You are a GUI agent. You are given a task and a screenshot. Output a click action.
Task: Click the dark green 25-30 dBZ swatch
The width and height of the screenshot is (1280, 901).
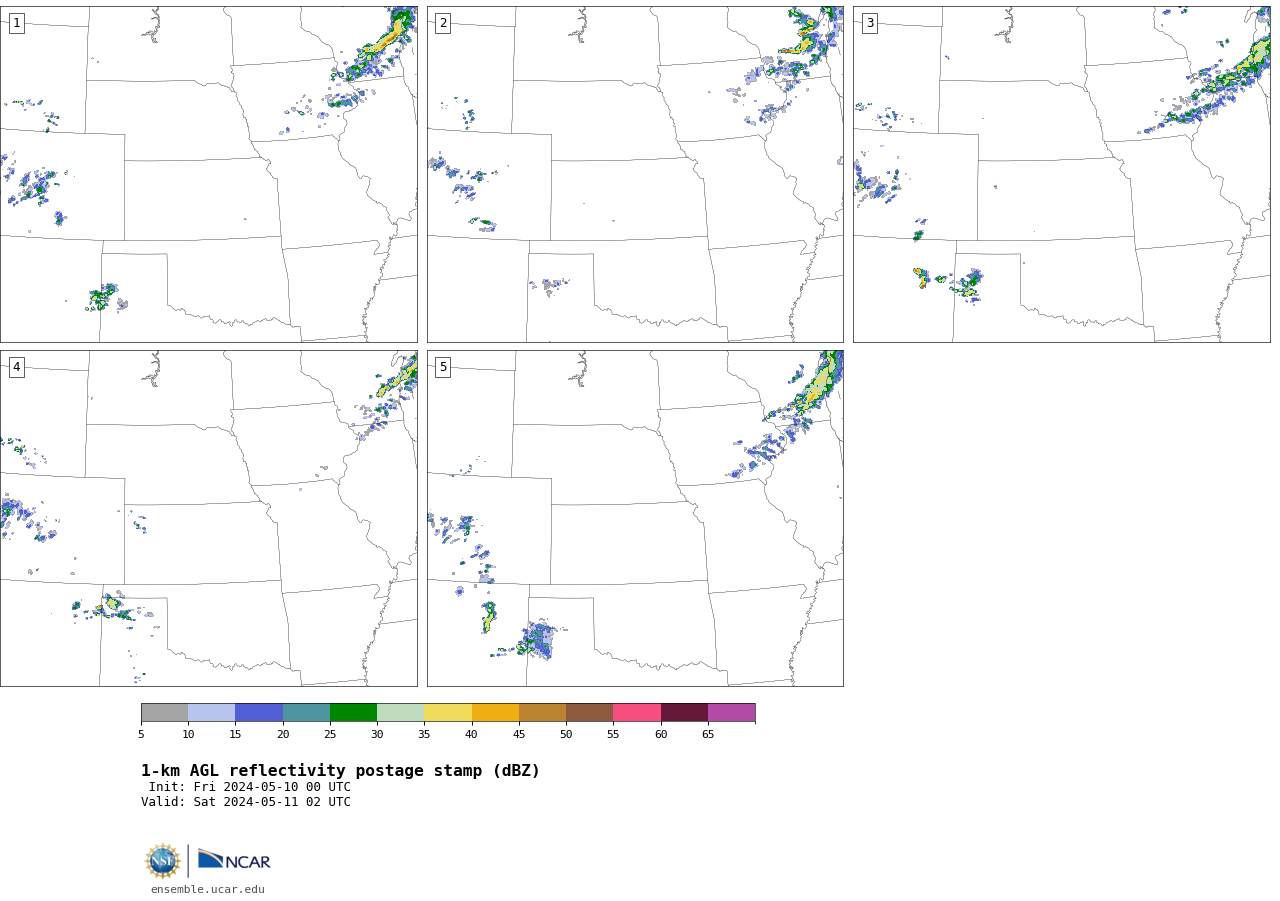point(353,713)
